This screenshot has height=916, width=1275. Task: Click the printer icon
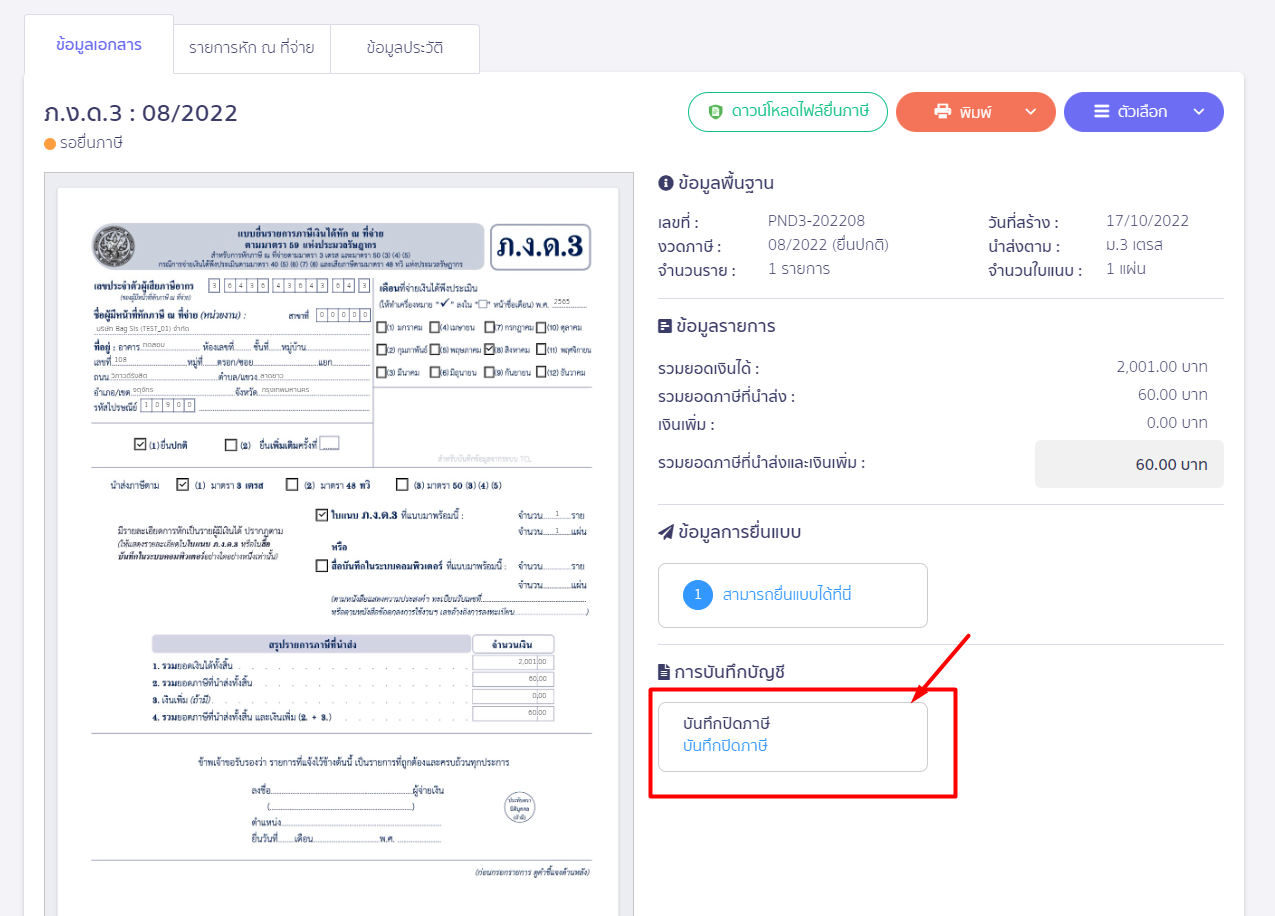[x=942, y=112]
